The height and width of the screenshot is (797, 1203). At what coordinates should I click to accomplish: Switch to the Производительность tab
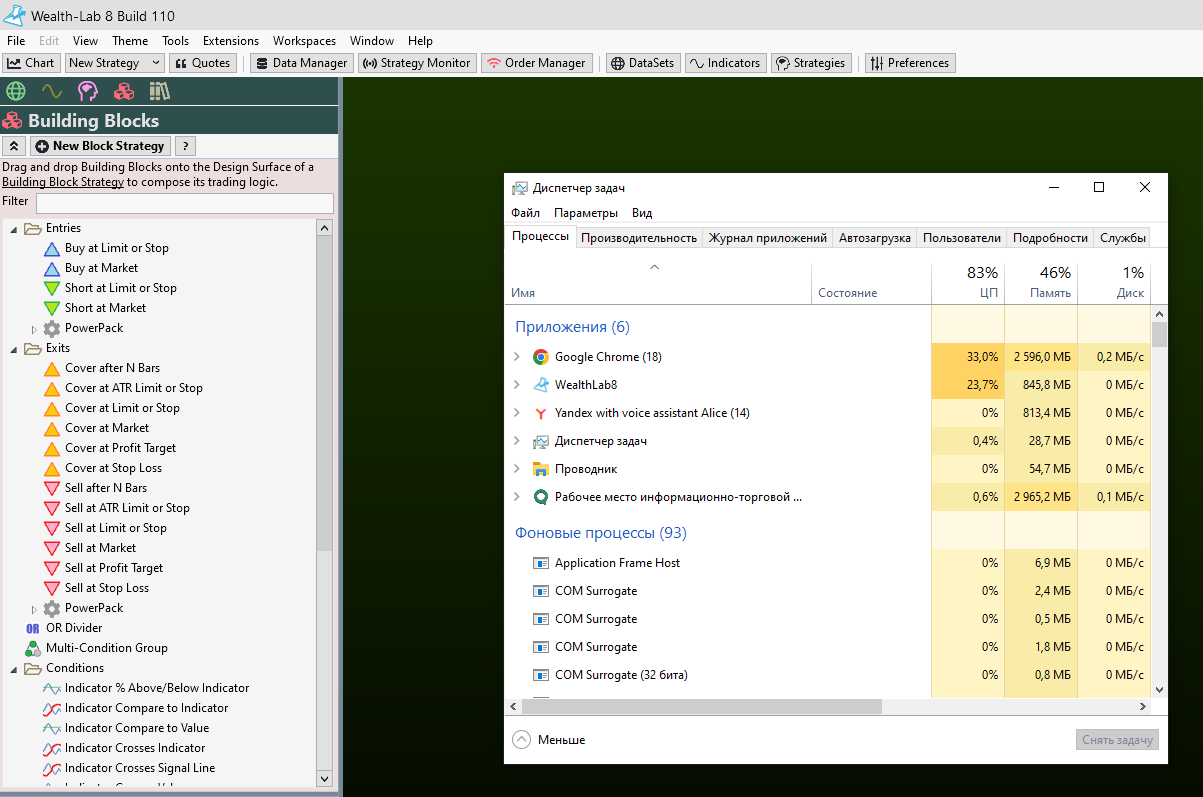[x=638, y=238]
